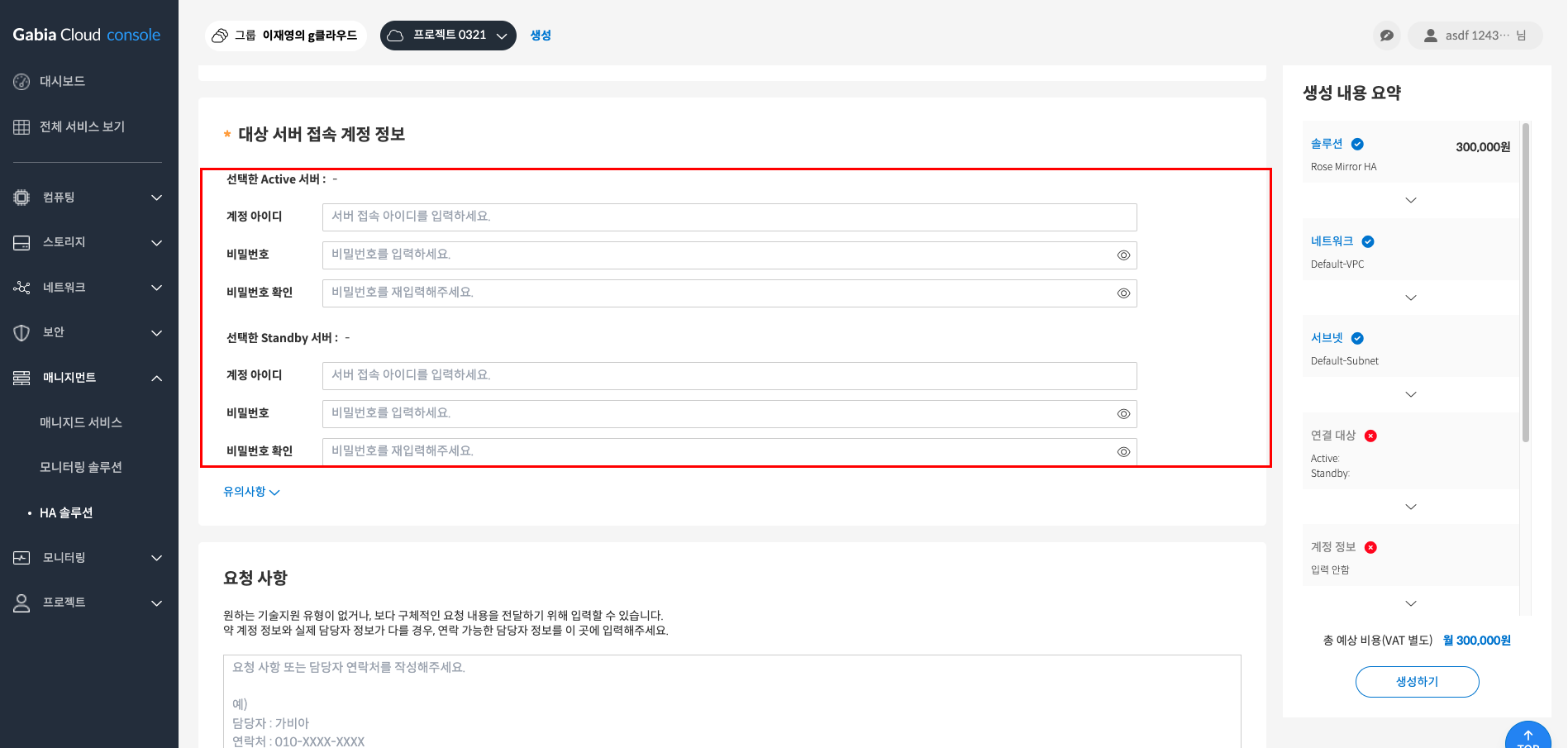The width and height of the screenshot is (1568, 748).
Task: Focus Active server 비밀번호 확인 input
Action: click(730, 293)
